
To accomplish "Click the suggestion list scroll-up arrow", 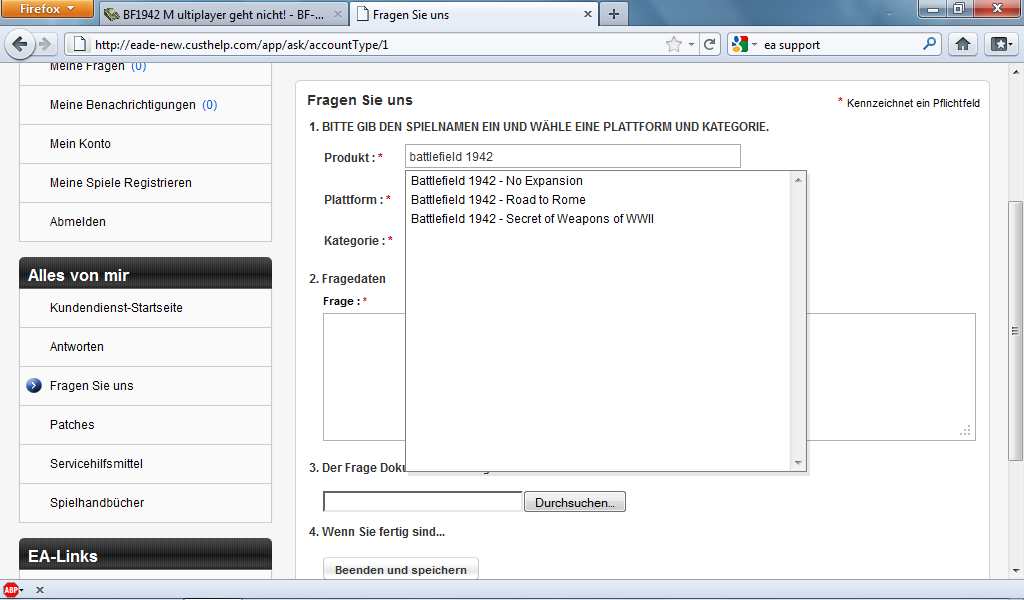I will coord(798,180).
